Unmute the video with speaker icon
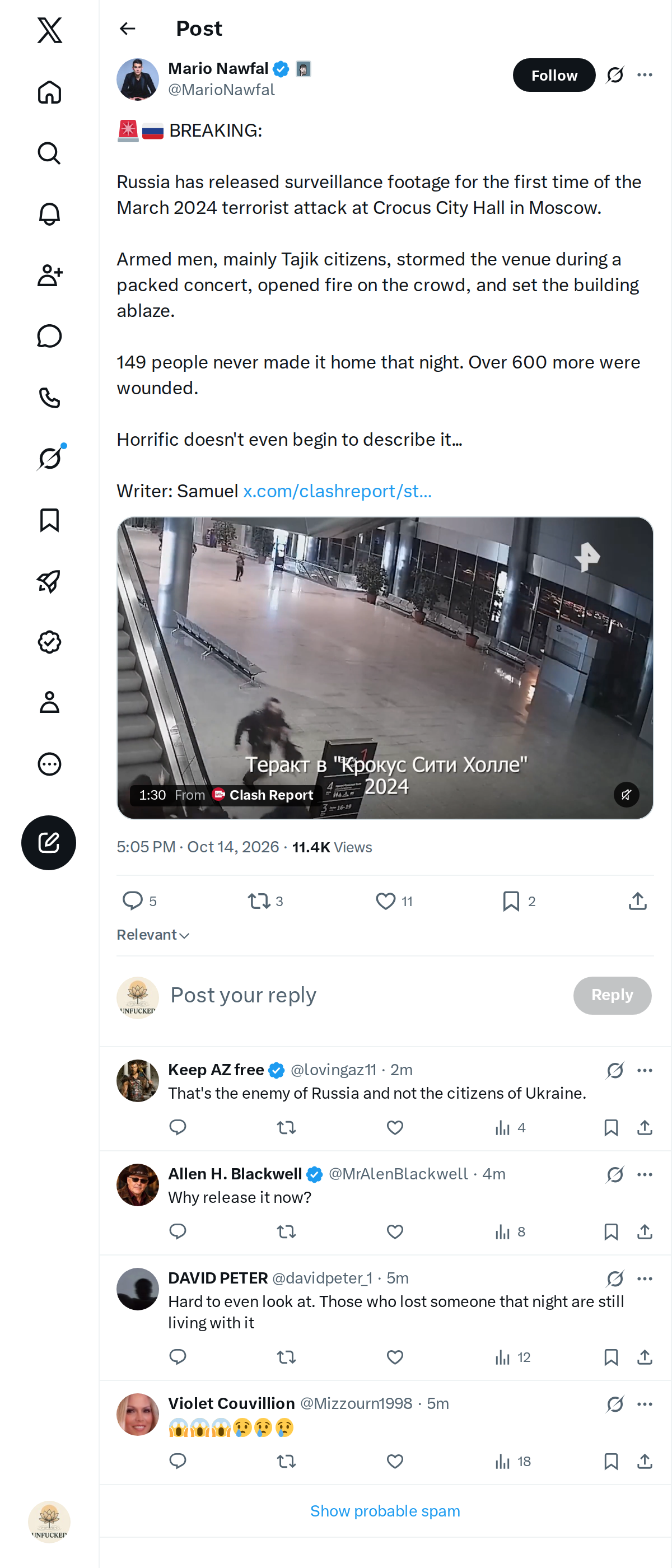Screen dimensions: 672x1568 point(626,794)
